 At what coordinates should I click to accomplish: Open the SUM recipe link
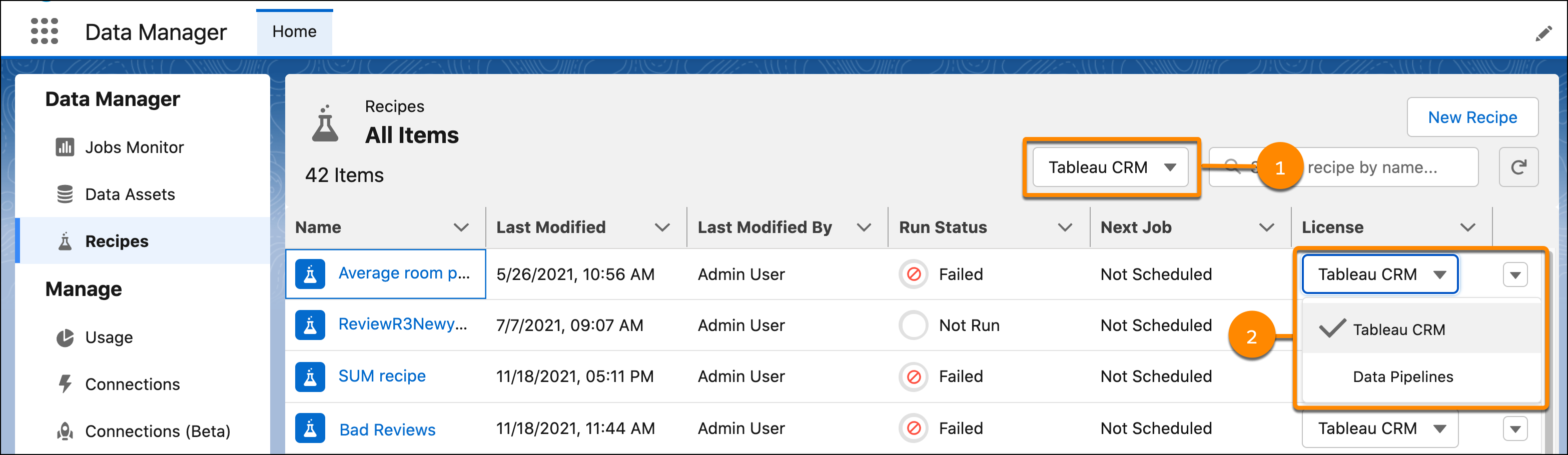[382, 376]
